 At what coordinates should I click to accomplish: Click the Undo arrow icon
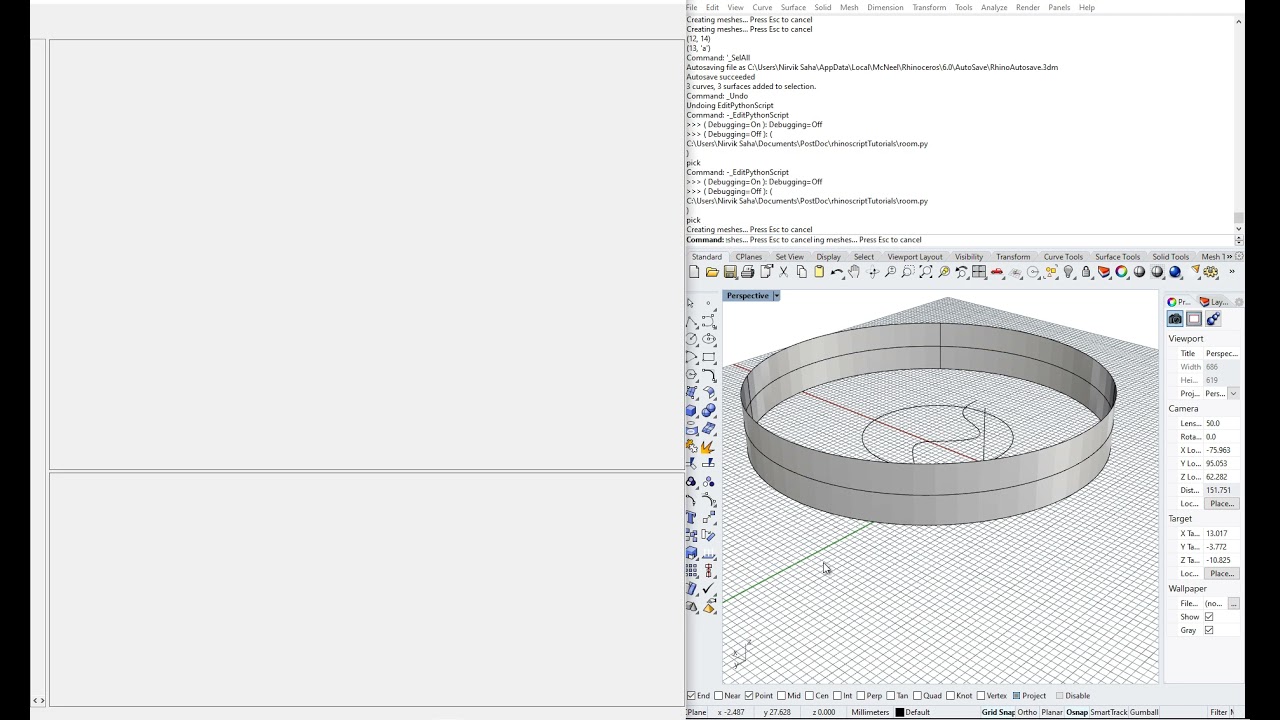point(836,272)
